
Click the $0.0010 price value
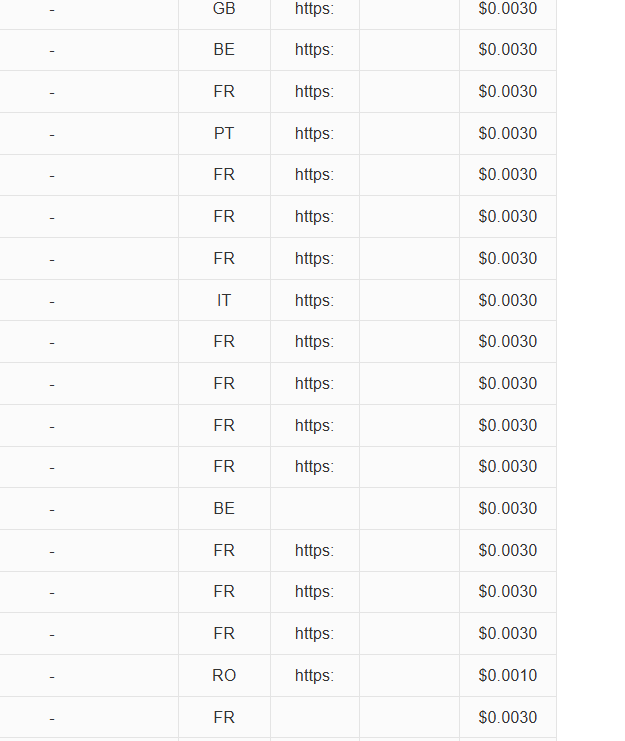click(507, 675)
